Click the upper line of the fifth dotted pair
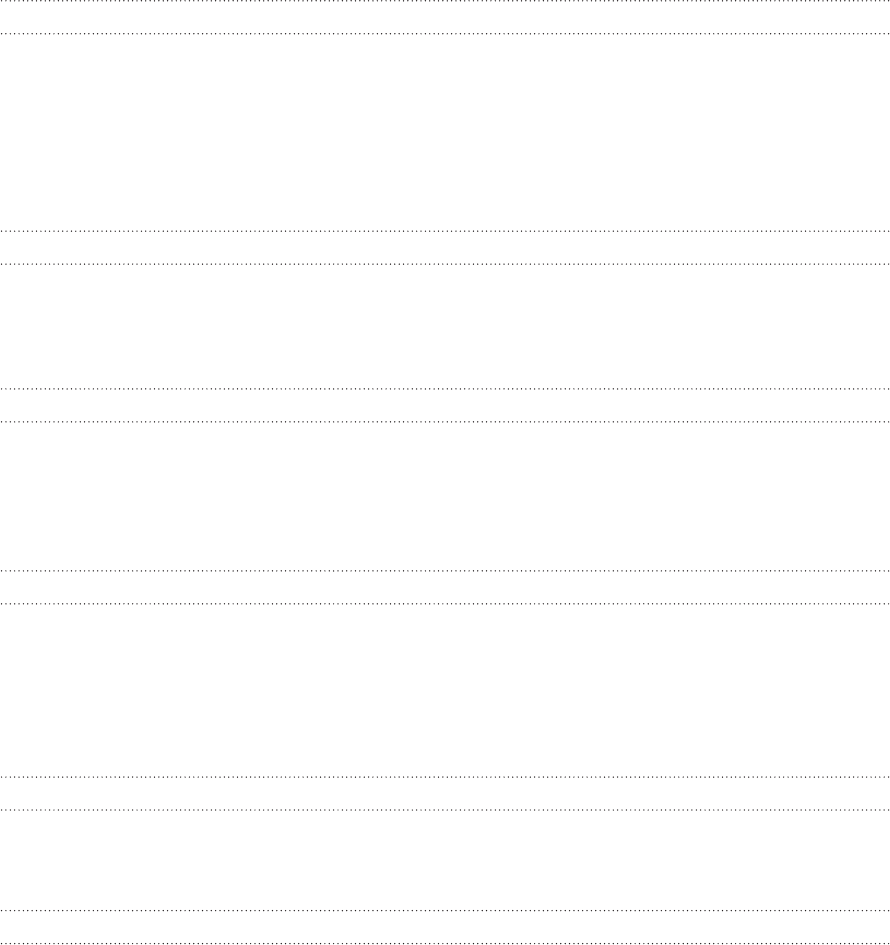This screenshot has height=945, width=890. pyautogui.click(x=445, y=777)
